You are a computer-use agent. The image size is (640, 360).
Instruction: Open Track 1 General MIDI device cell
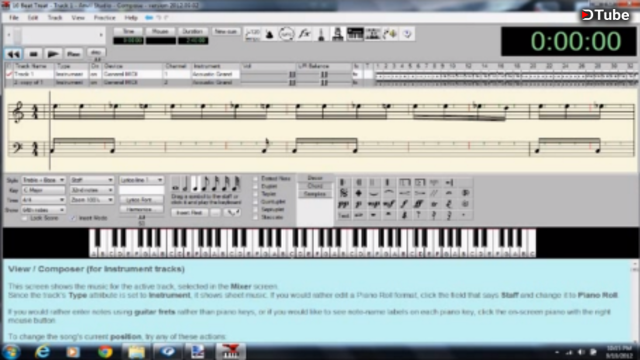pyautogui.click(x=133, y=74)
